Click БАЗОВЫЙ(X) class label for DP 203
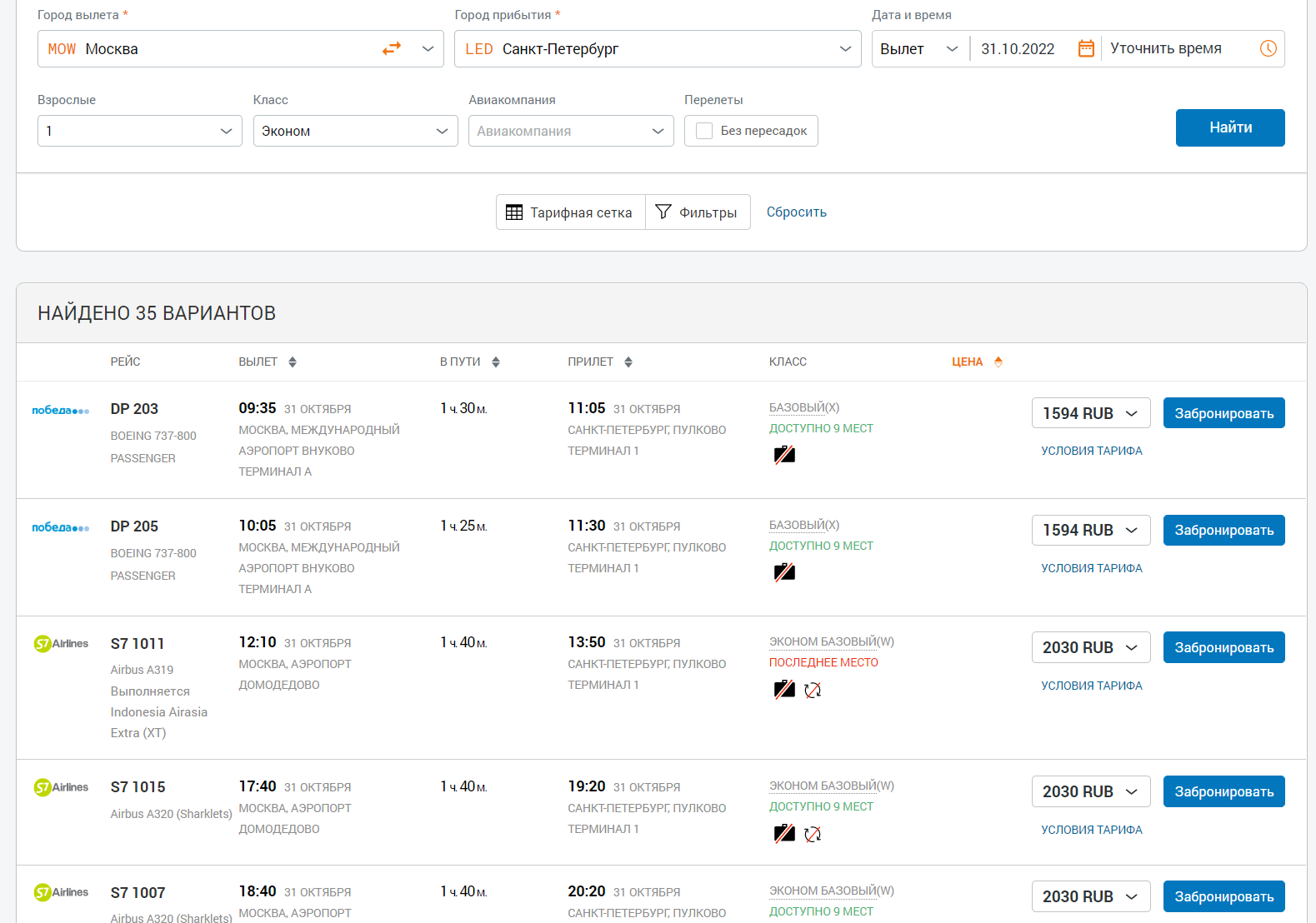The image size is (1316, 923). point(804,407)
